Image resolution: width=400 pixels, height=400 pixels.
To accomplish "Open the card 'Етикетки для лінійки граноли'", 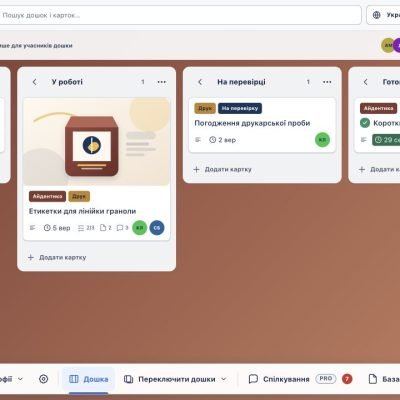I will [x=82, y=211].
